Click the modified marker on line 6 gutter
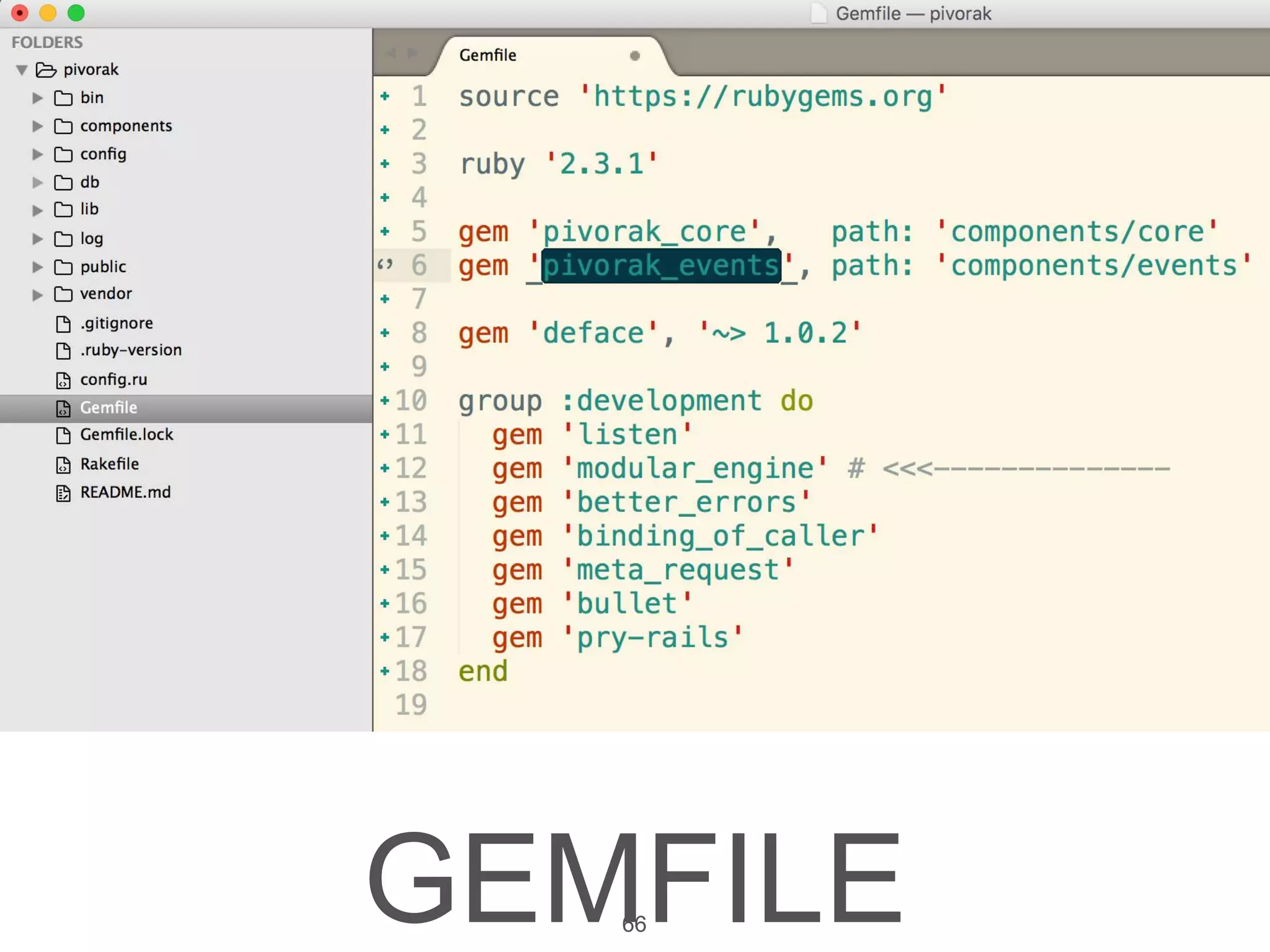This screenshot has width=1270, height=952. point(385,265)
